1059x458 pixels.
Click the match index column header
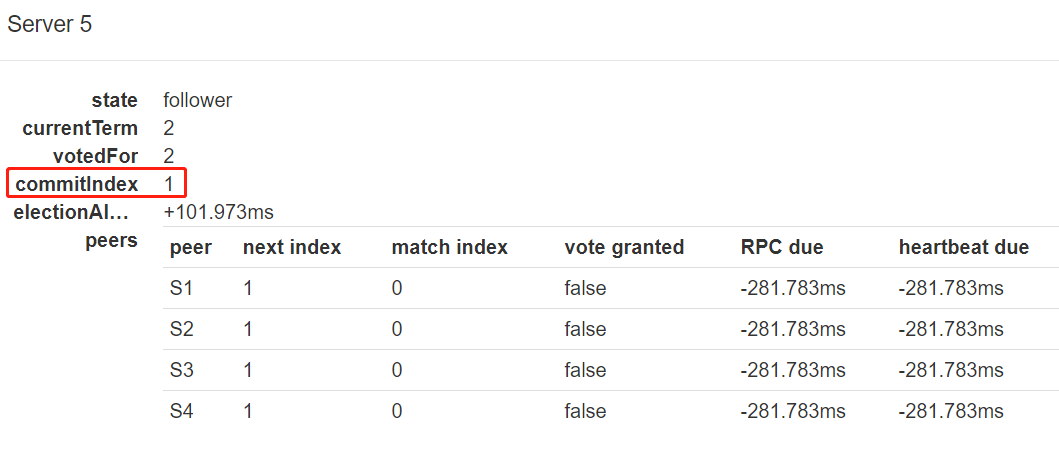(x=449, y=248)
